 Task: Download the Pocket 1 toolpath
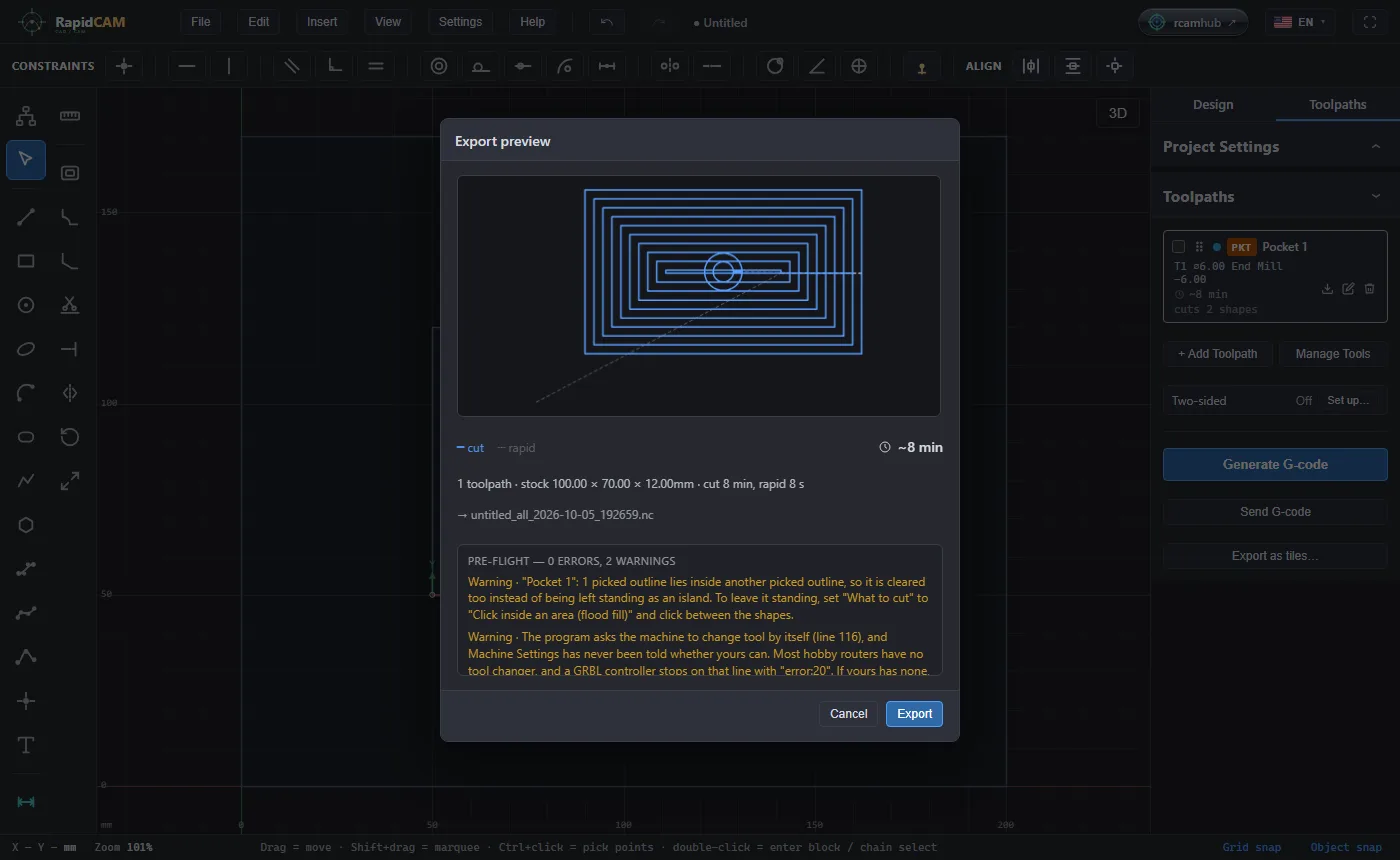1327,289
